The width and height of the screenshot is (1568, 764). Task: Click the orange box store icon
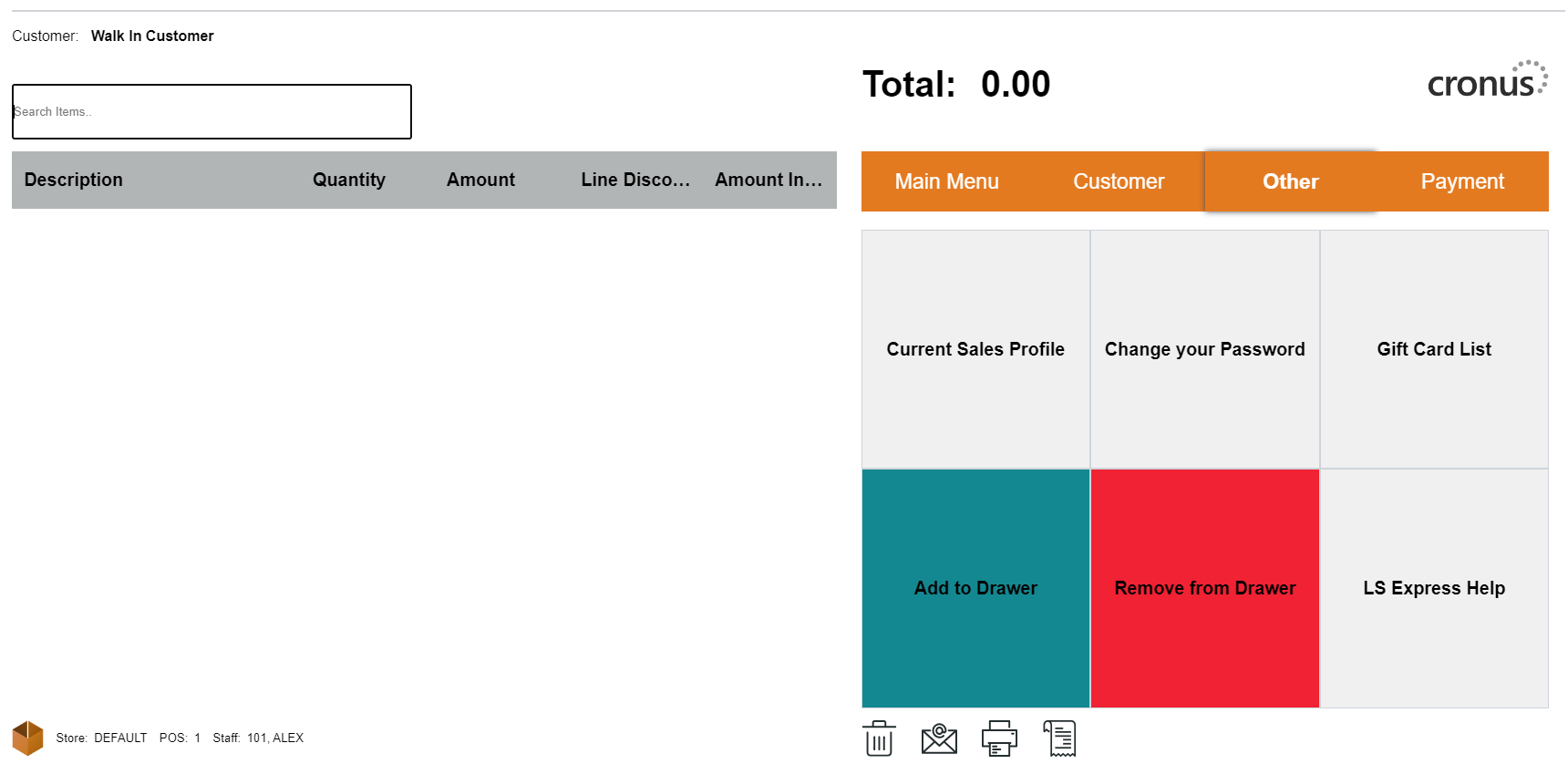point(27,738)
